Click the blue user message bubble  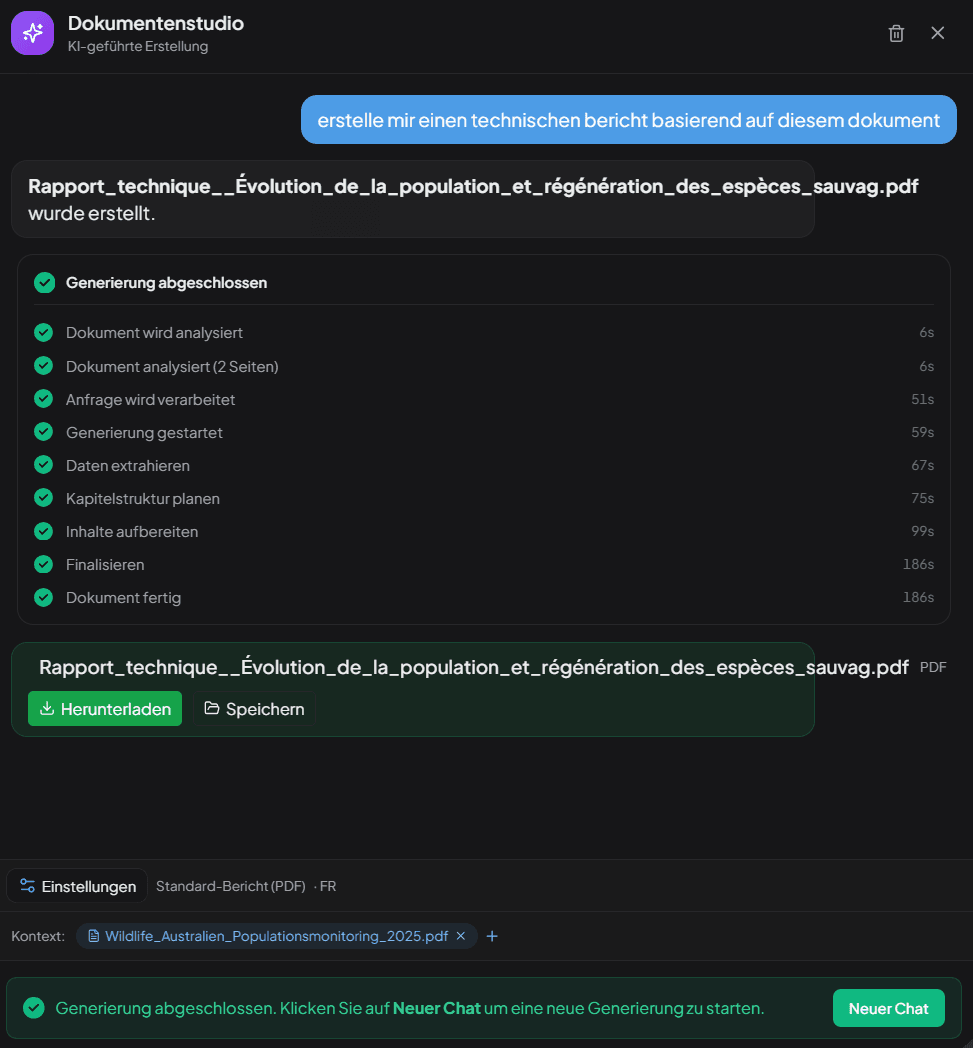click(628, 119)
